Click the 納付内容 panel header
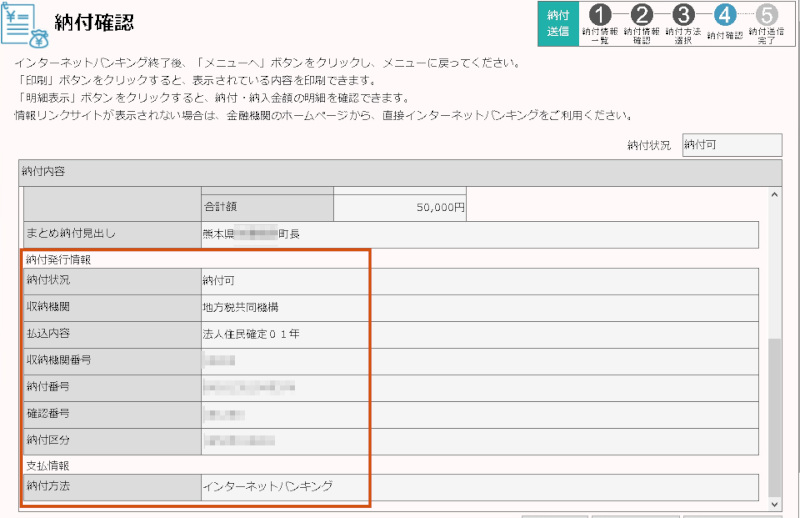 (x=400, y=172)
